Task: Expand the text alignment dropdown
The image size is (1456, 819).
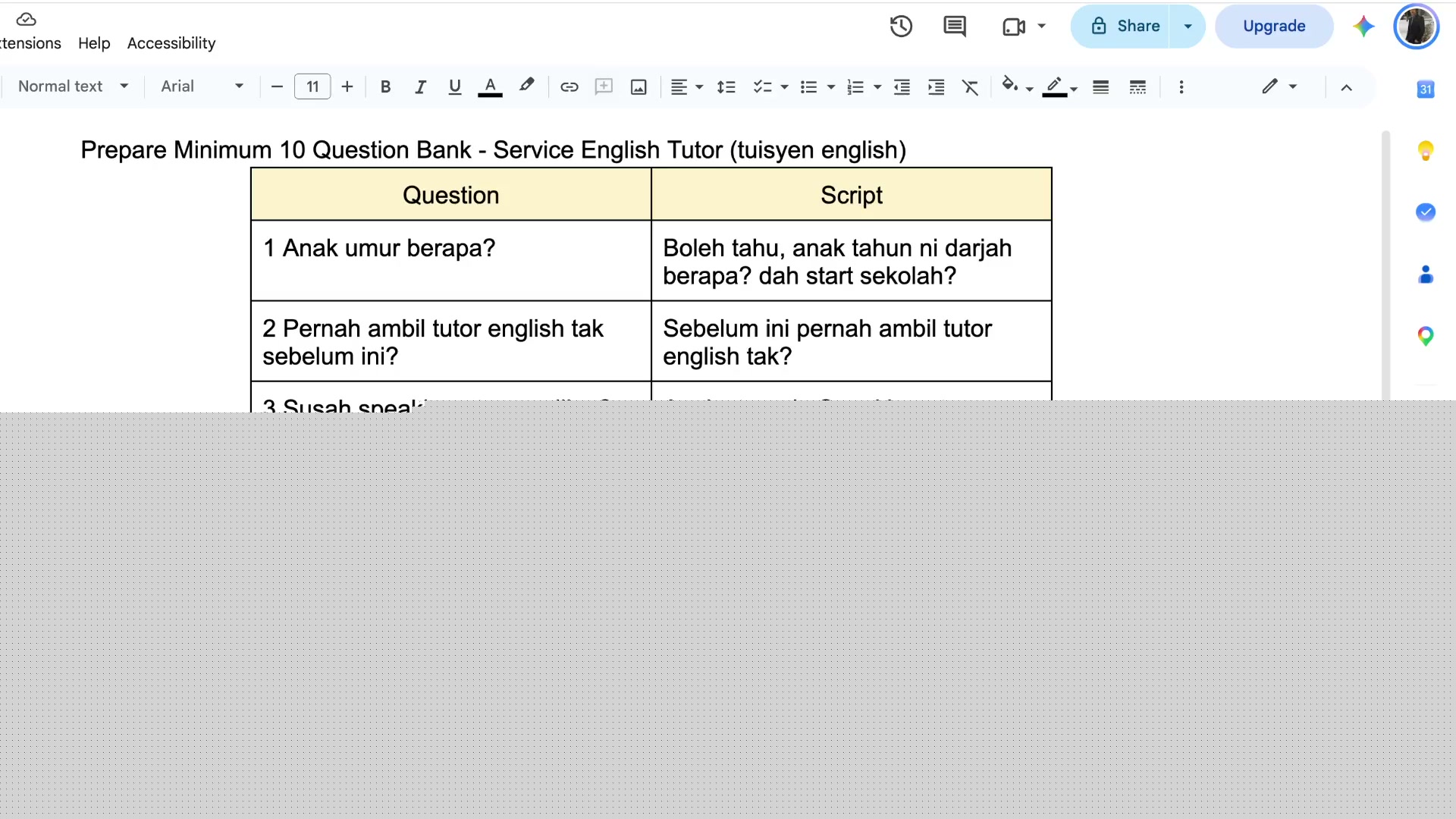Action: pos(699,87)
